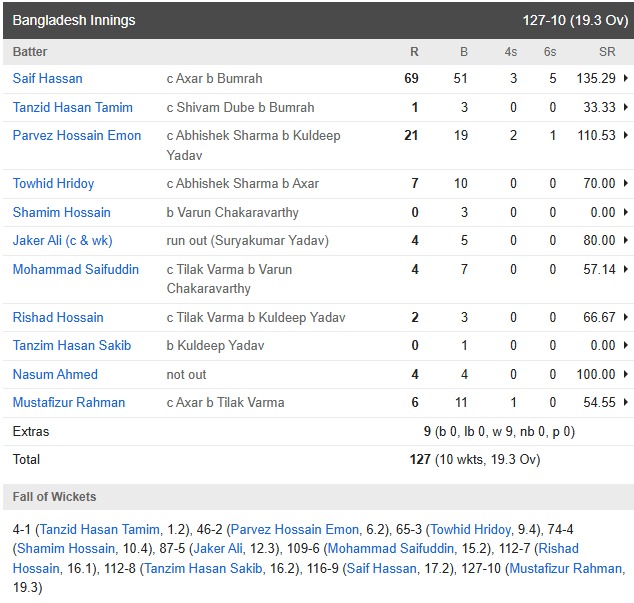Open Tanzim Hasan Sakib in Fall of Wickets
This screenshot has width=634, height=603.
click(x=204, y=569)
